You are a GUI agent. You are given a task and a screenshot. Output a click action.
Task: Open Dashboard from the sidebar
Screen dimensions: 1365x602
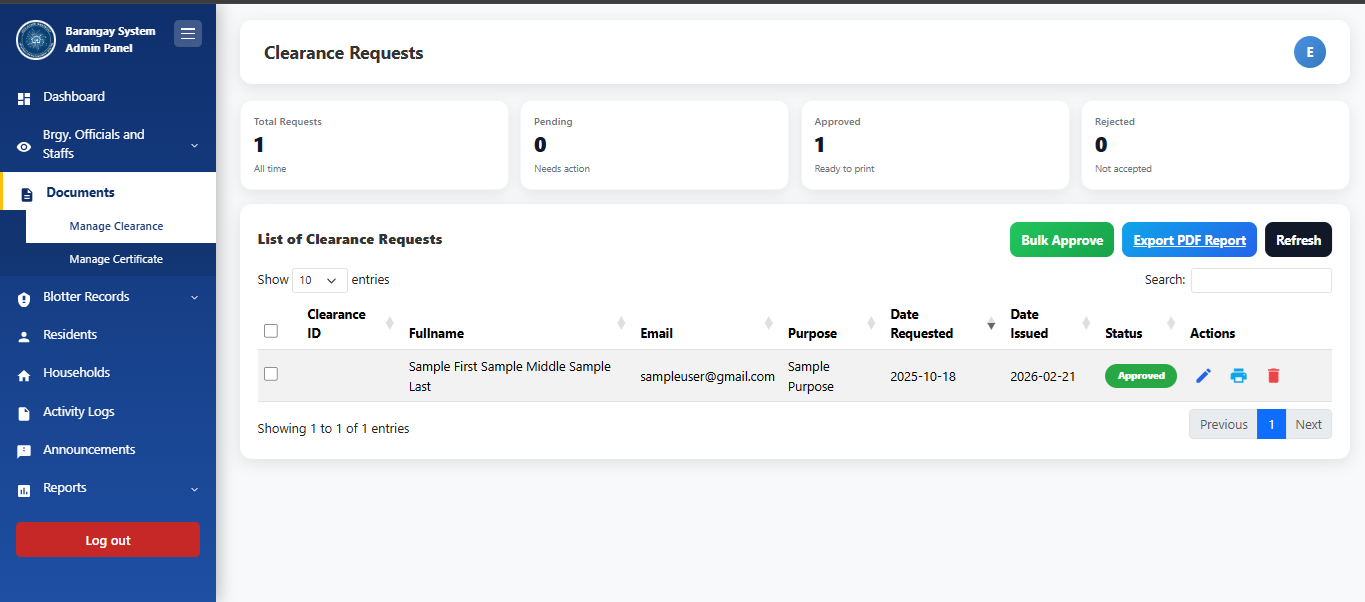tap(73, 97)
